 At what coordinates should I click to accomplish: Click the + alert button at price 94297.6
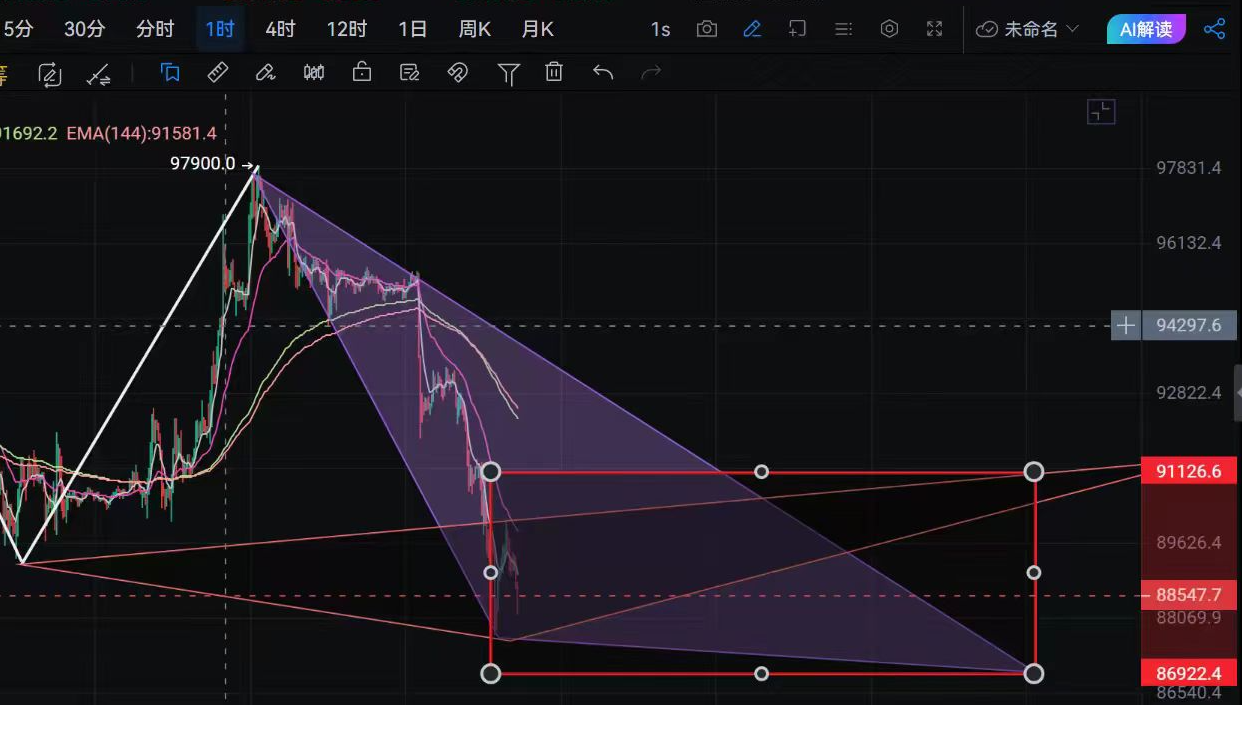(x=1124, y=325)
